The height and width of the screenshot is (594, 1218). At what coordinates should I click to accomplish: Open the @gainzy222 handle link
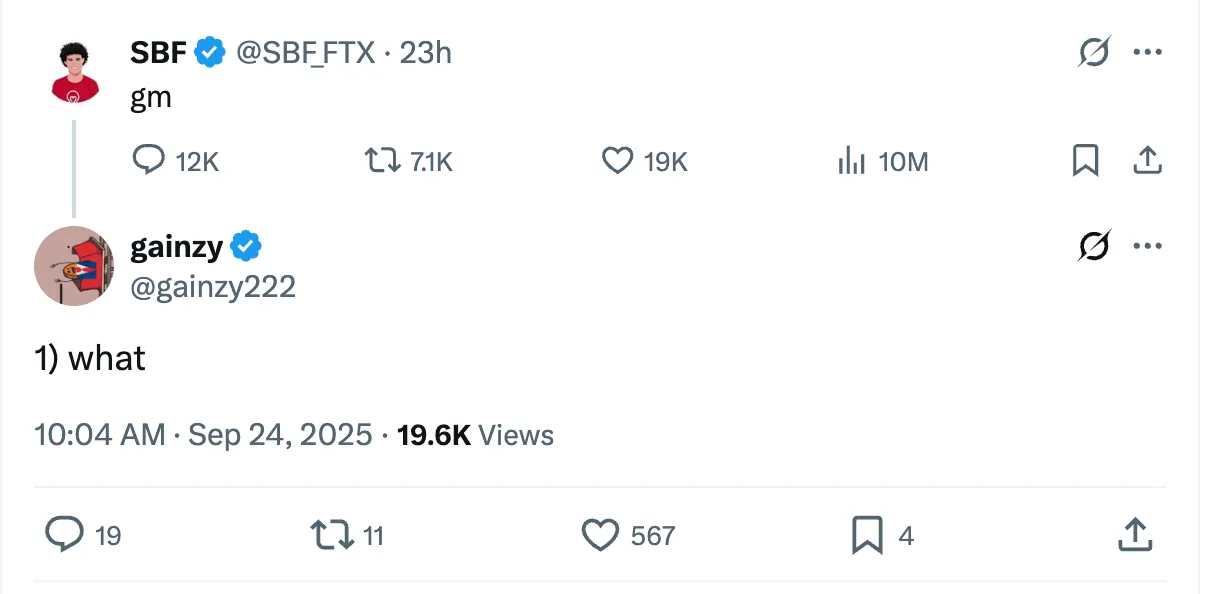[213, 287]
